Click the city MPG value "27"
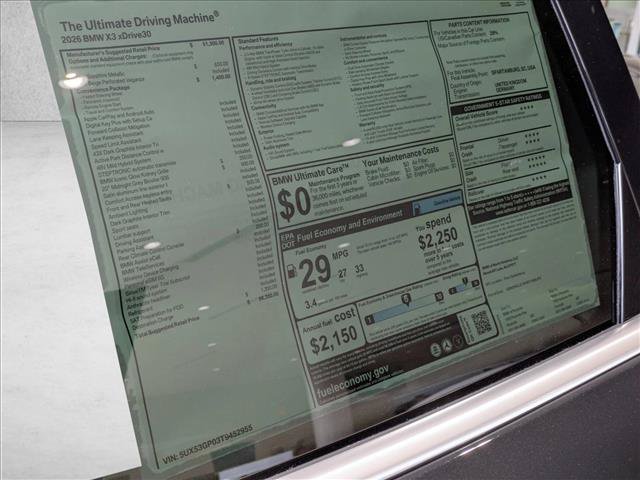Screen dimensions: 640x480 pyautogui.click(x=342, y=273)
